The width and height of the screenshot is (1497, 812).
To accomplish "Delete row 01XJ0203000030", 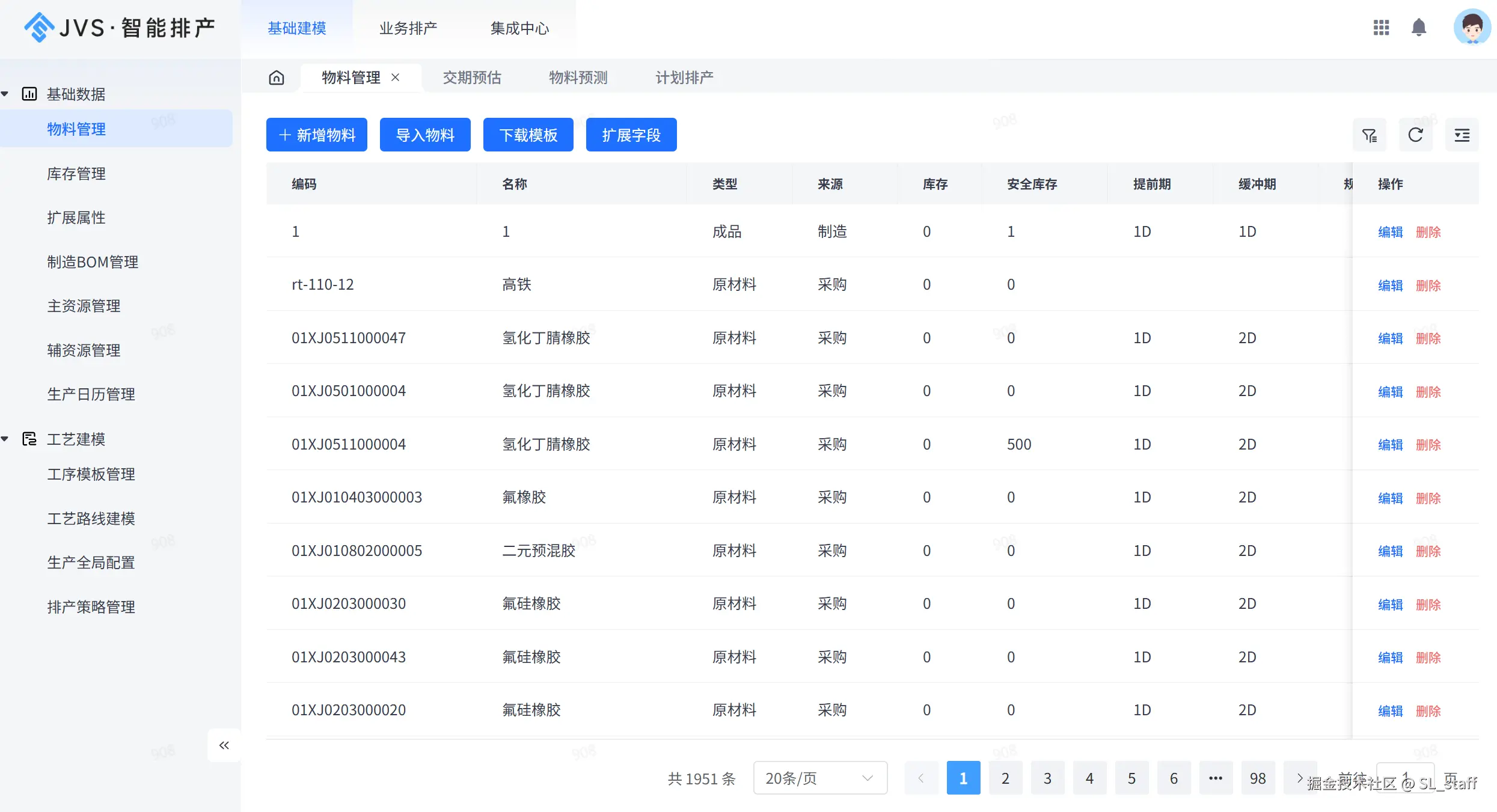I will point(1428,605).
